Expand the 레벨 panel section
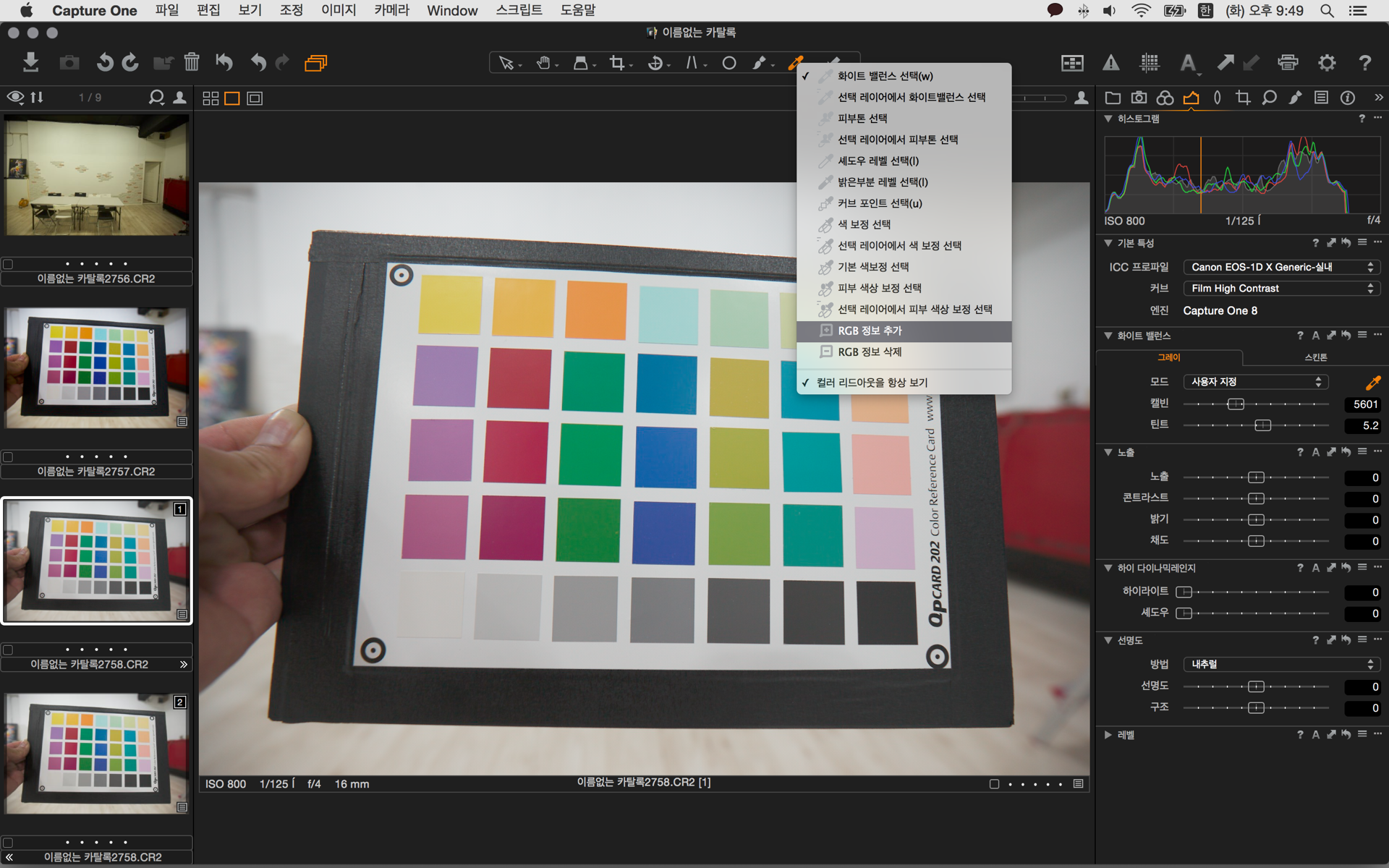1389x868 pixels. [x=1108, y=735]
